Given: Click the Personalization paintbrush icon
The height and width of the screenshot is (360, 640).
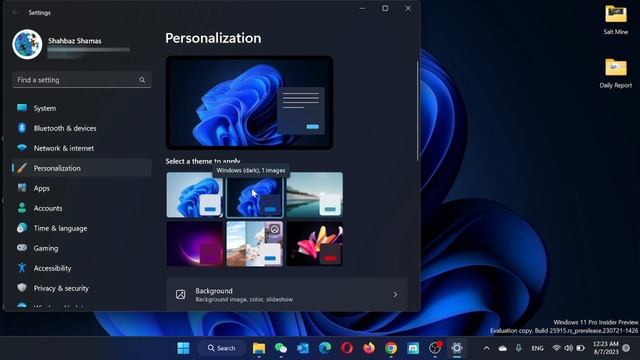Looking at the screenshot, I should [22, 168].
